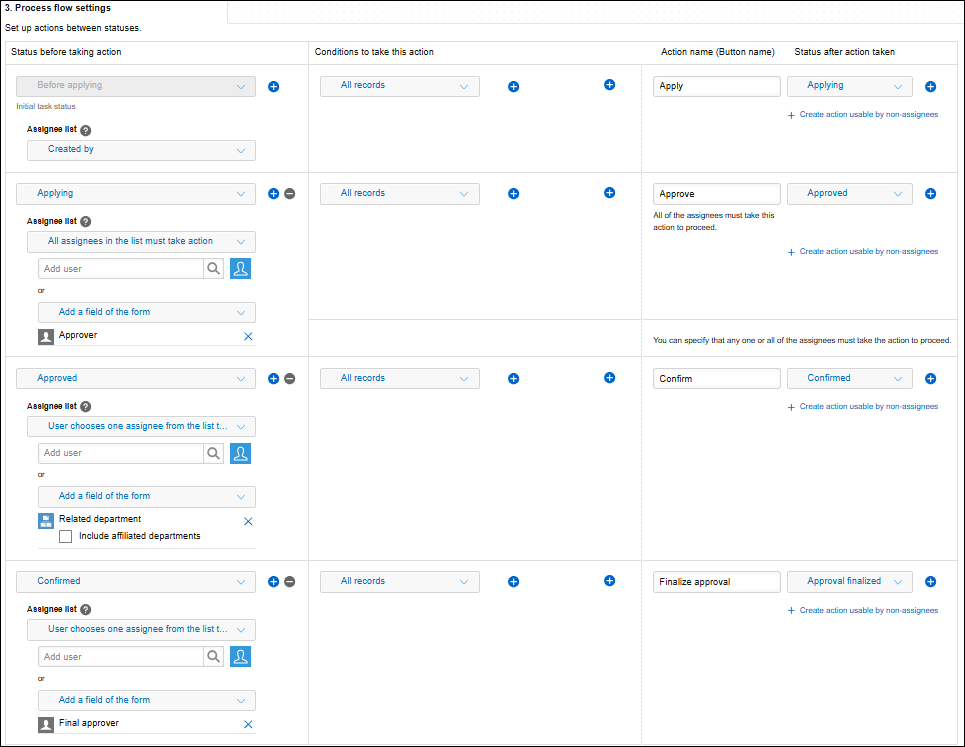This screenshot has width=965, height=747.
Task: Check "Include affiliated departments"
Action: [x=65, y=536]
